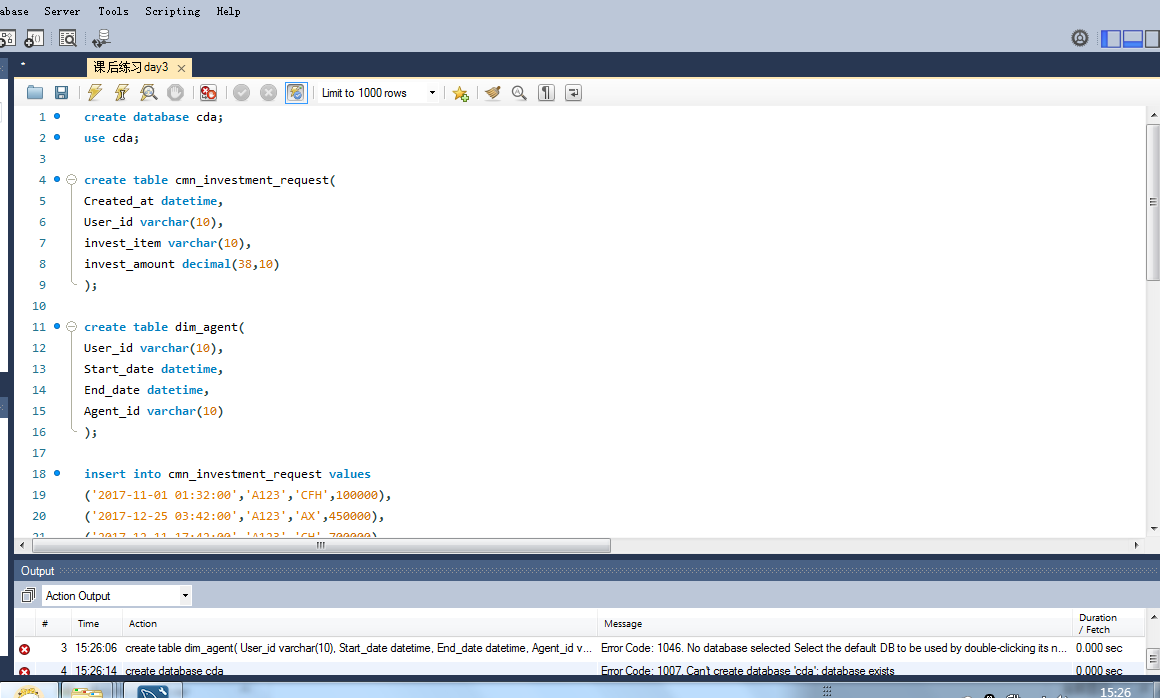Screen dimensions: 1160x698
Task: Save the script with the floppy disk icon
Action: pyautogui.click(x=61, y=92)
